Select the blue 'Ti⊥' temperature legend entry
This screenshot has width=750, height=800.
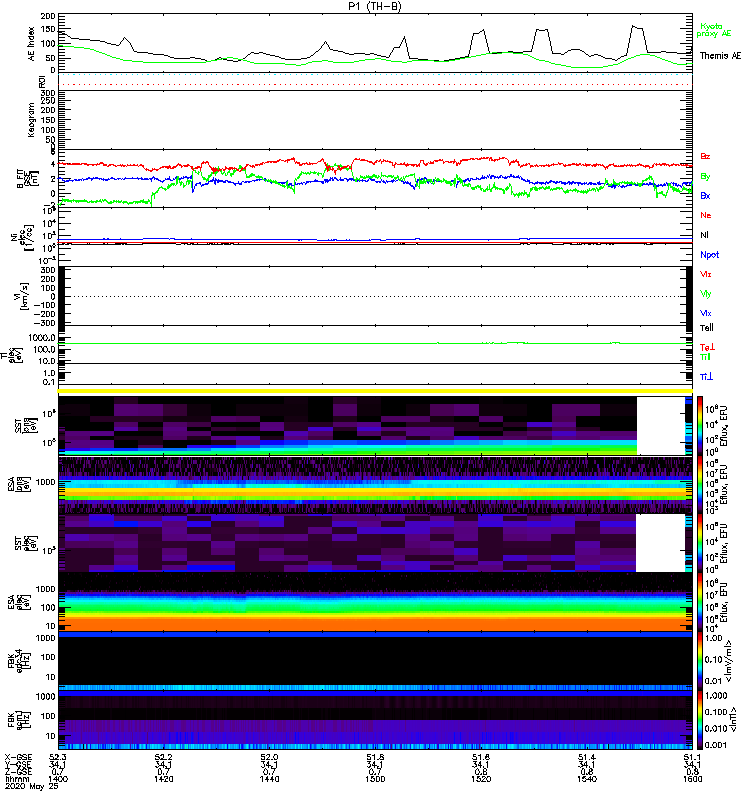click(x=706, y=377)
